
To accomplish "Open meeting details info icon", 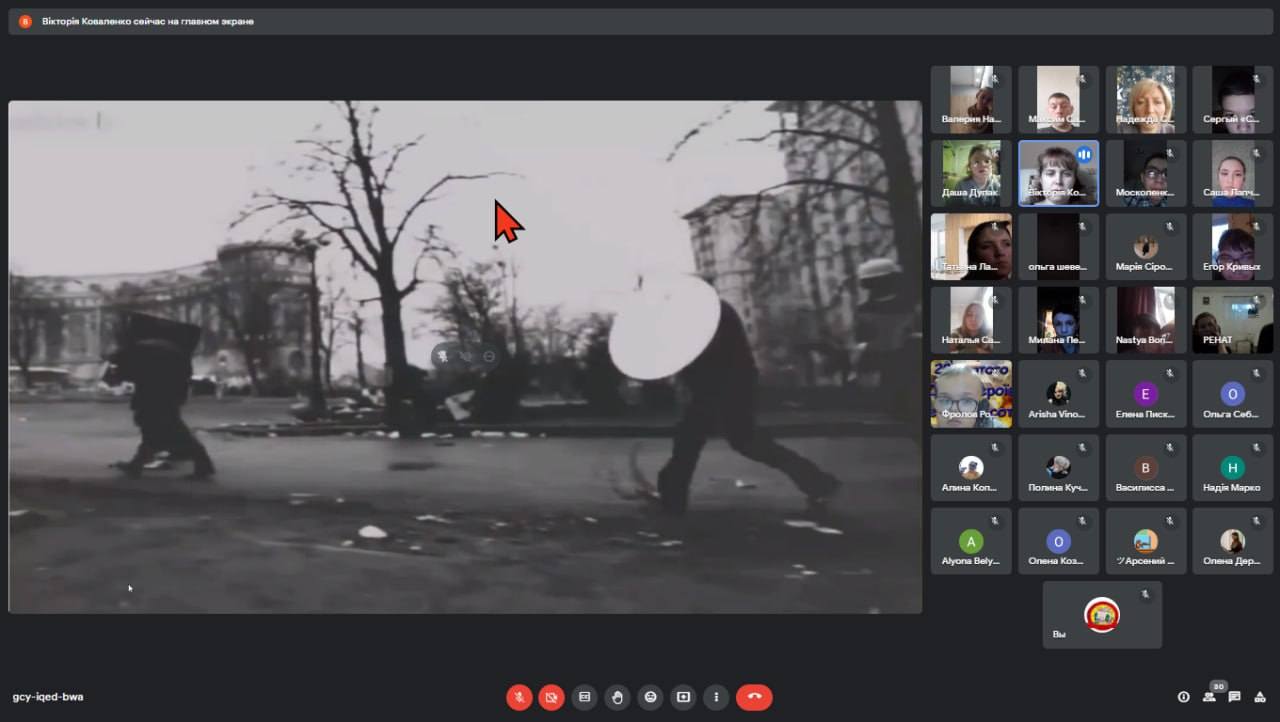I will point(1184,697).
